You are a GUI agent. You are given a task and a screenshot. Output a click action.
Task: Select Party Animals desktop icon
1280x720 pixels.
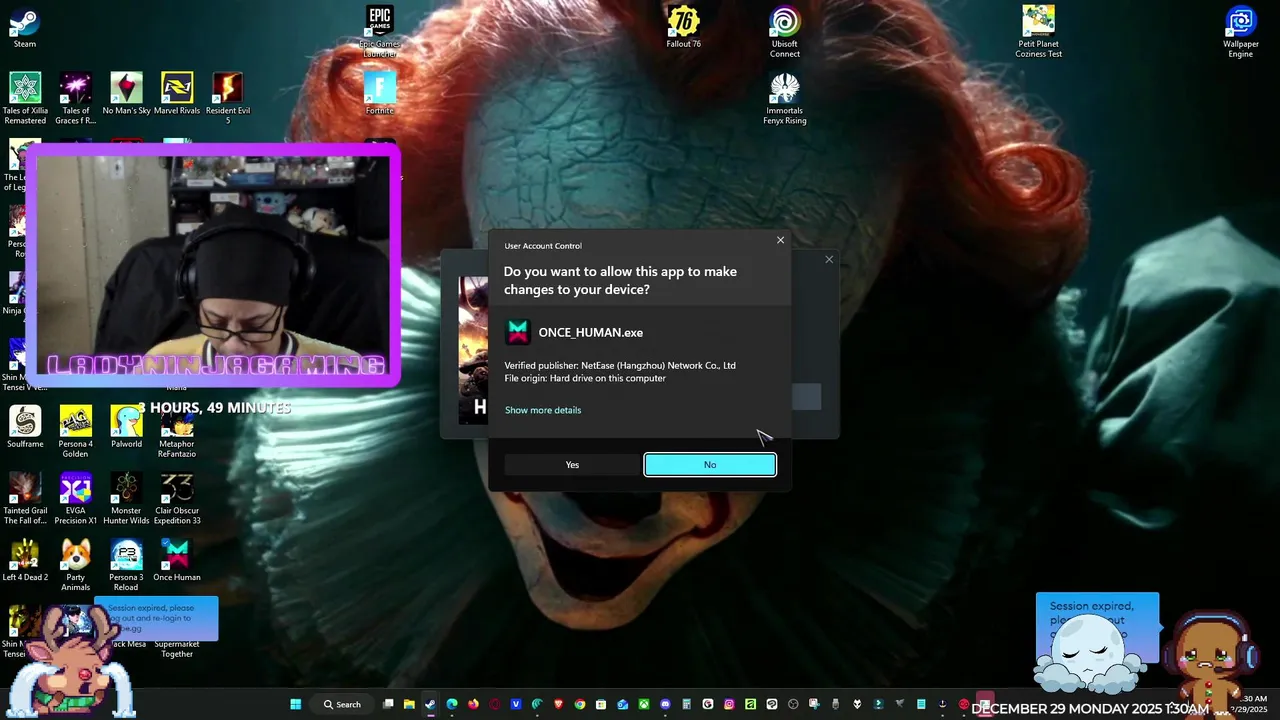(76, 564)
